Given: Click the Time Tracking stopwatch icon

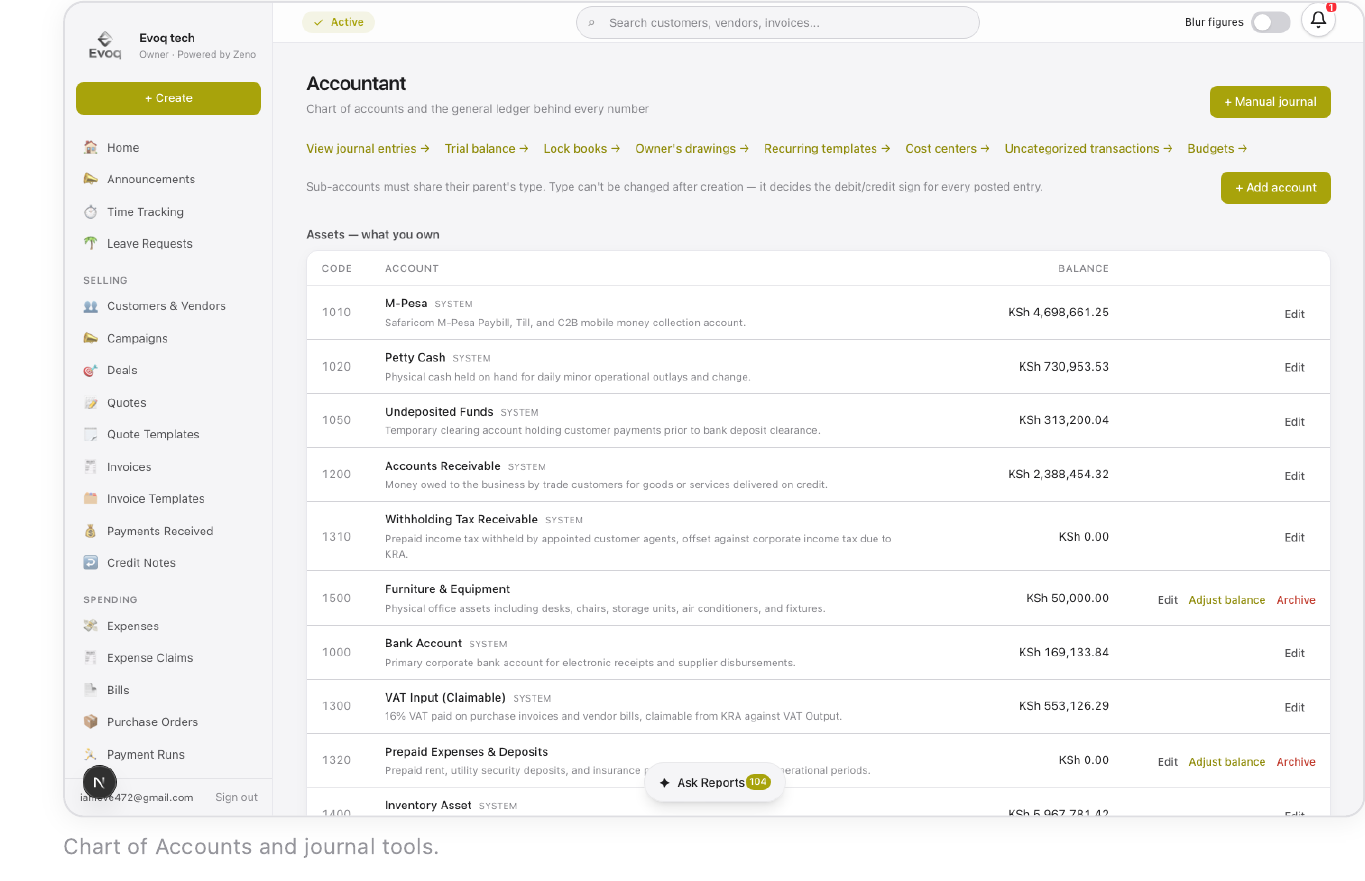Looking at the screenshot, I should (91, 212).
